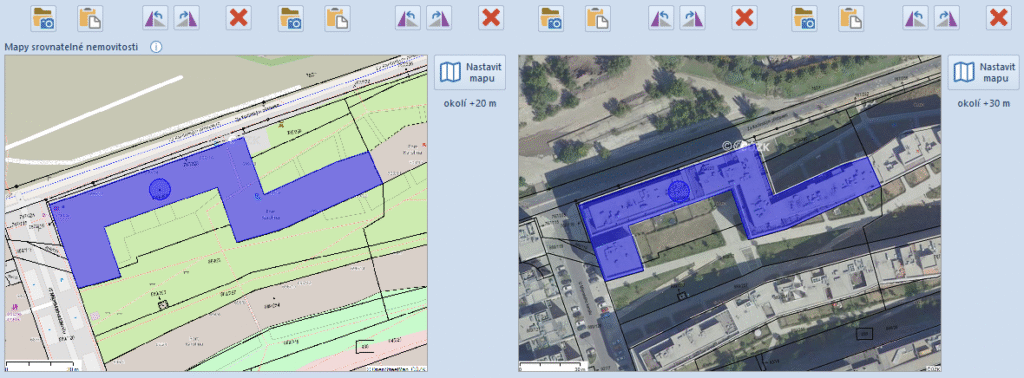Click the first load-image-from-folder icon
The image size is (1024, 378).
pyautogui.click(x=44, y=18)
